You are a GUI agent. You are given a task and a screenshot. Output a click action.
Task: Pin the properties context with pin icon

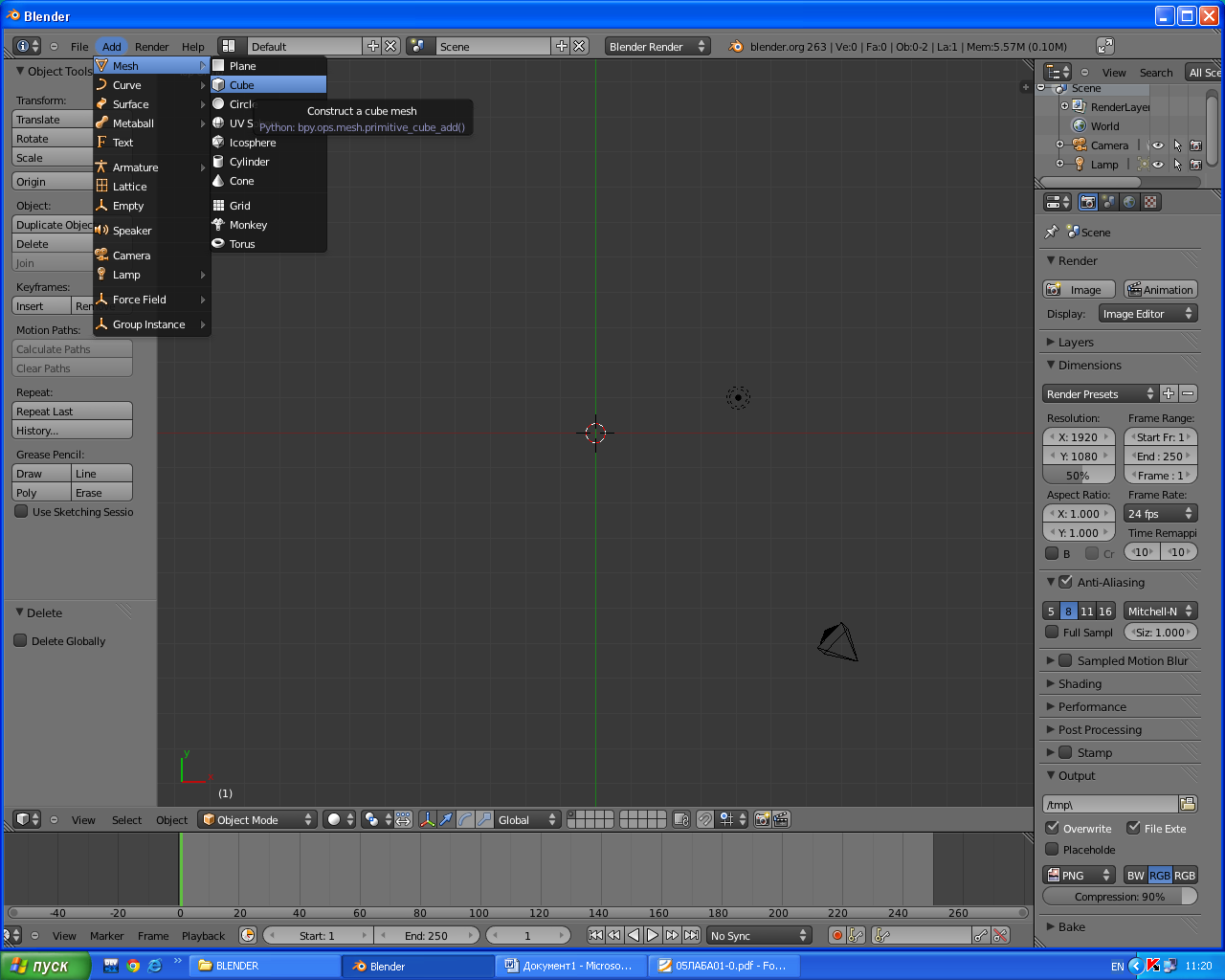1051,232
